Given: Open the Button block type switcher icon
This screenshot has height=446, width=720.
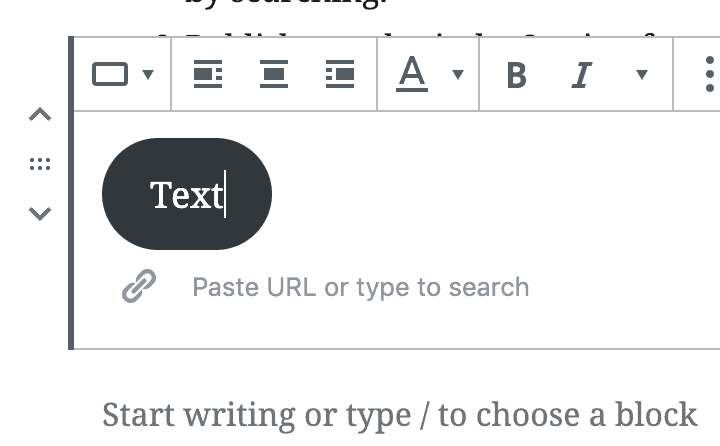Looking at the screenshot, I should pos(110,74).
